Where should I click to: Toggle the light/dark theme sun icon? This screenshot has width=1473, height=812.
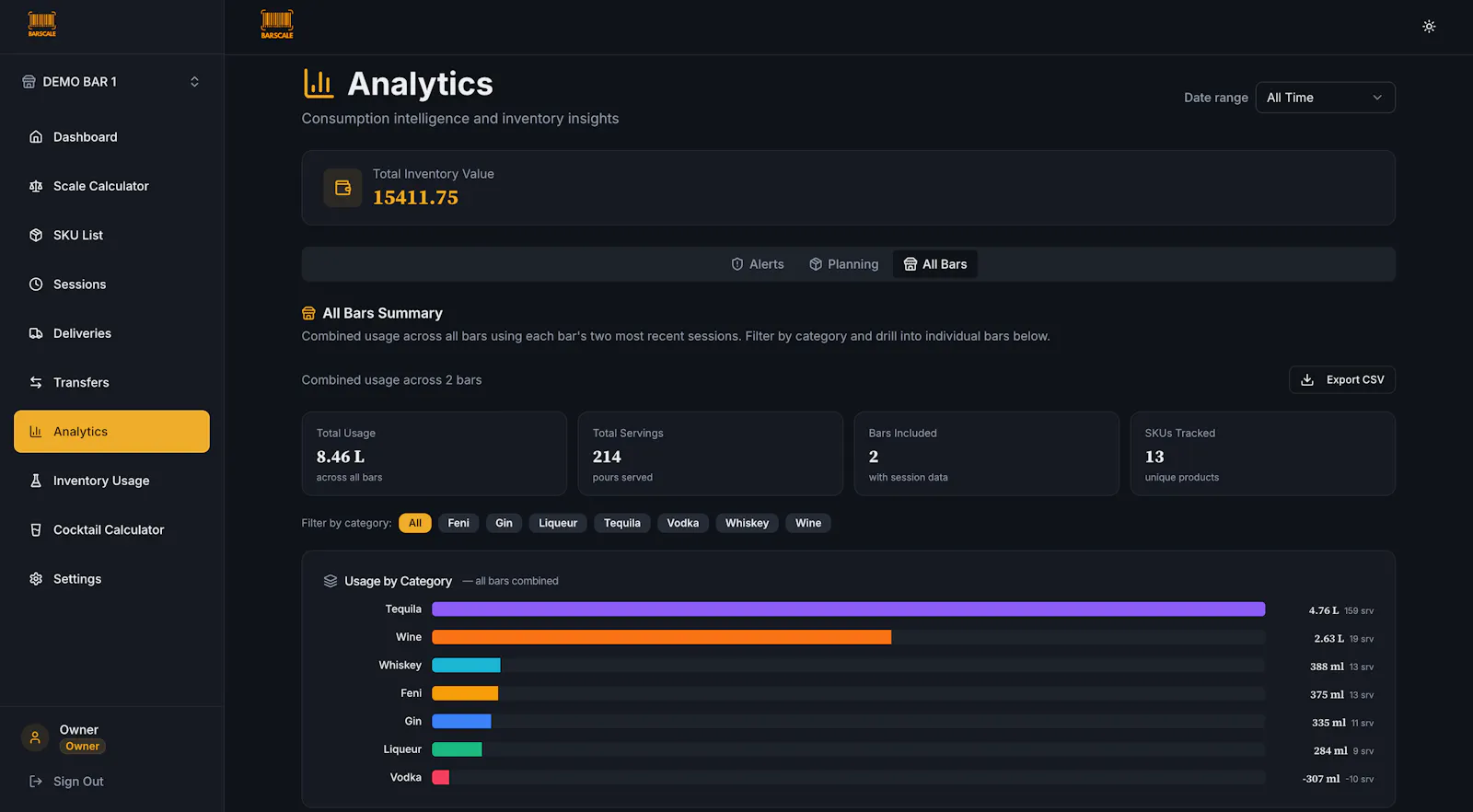[1429, 27]
